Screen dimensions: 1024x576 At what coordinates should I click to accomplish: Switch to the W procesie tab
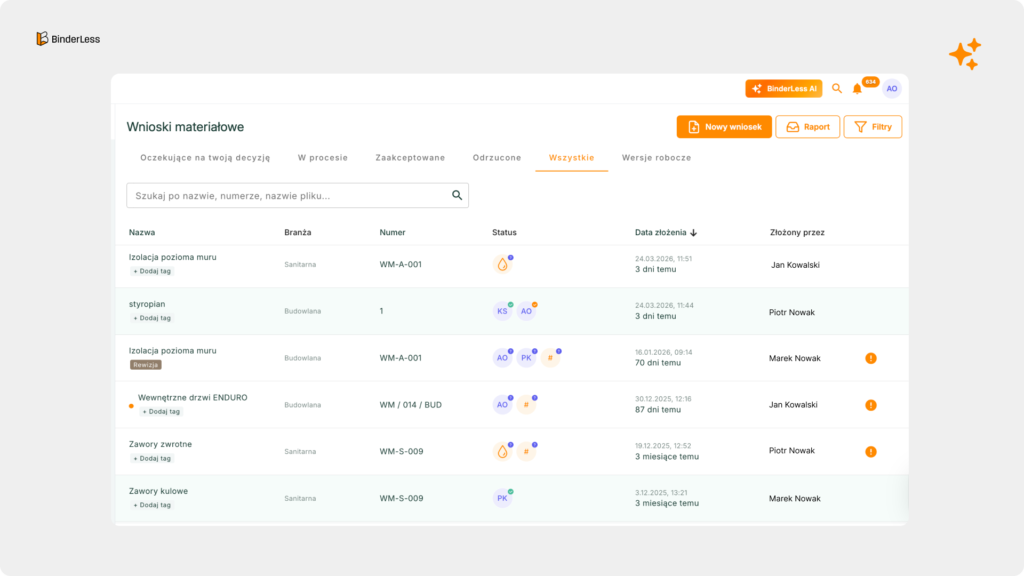(323, 158)
